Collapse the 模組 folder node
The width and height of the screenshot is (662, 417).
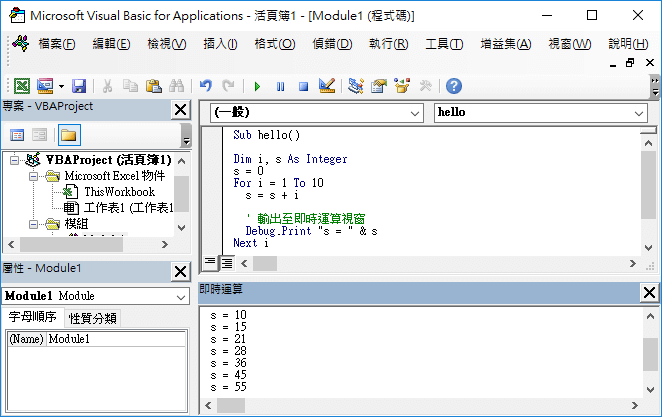33,224
